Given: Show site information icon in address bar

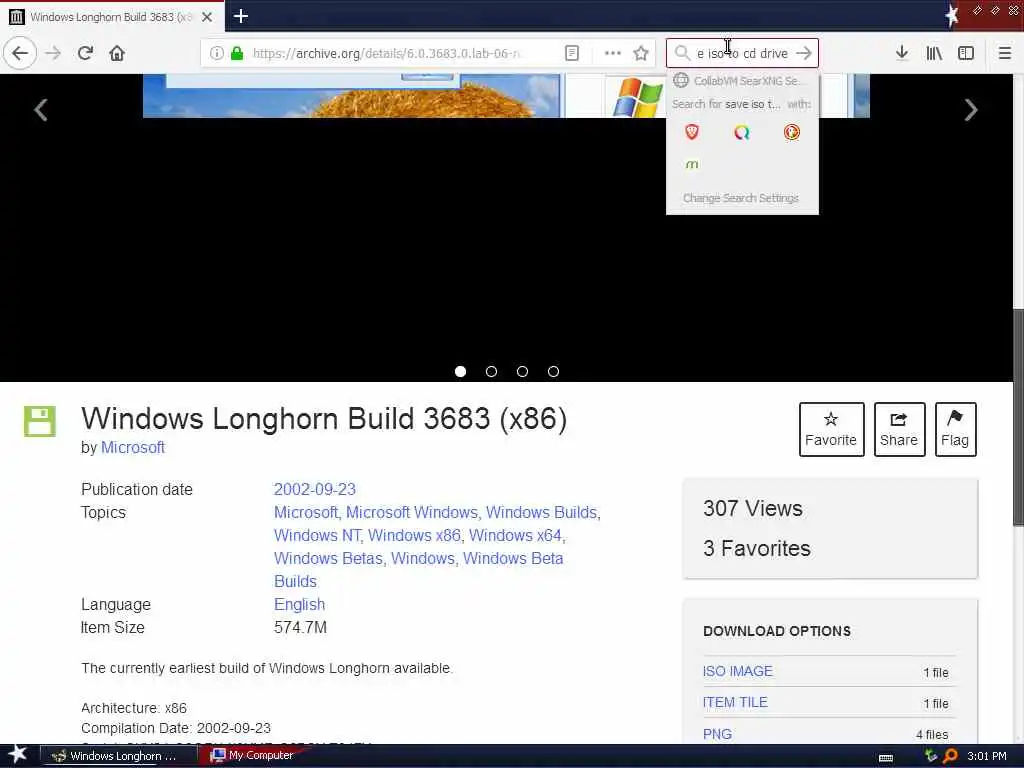Looking at the screenshot, I should (217, 53).
